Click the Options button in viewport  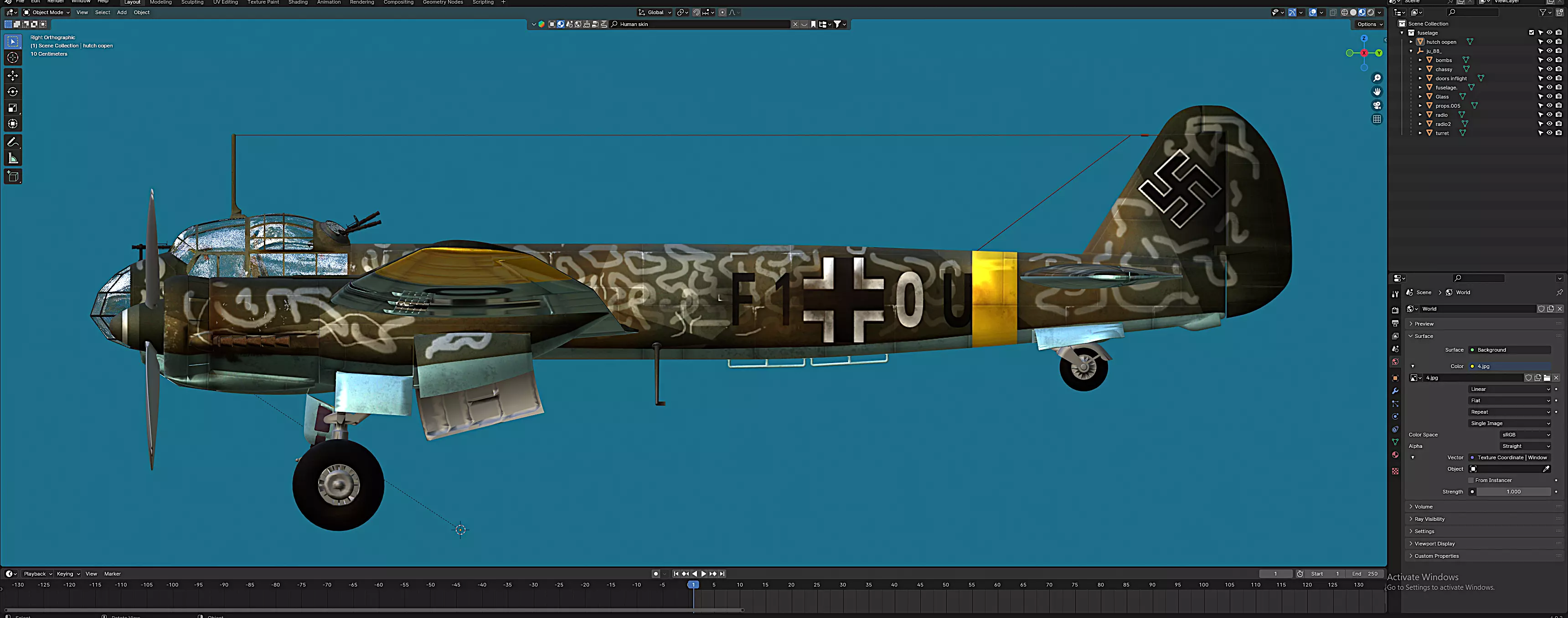(x=1370, y=24)
